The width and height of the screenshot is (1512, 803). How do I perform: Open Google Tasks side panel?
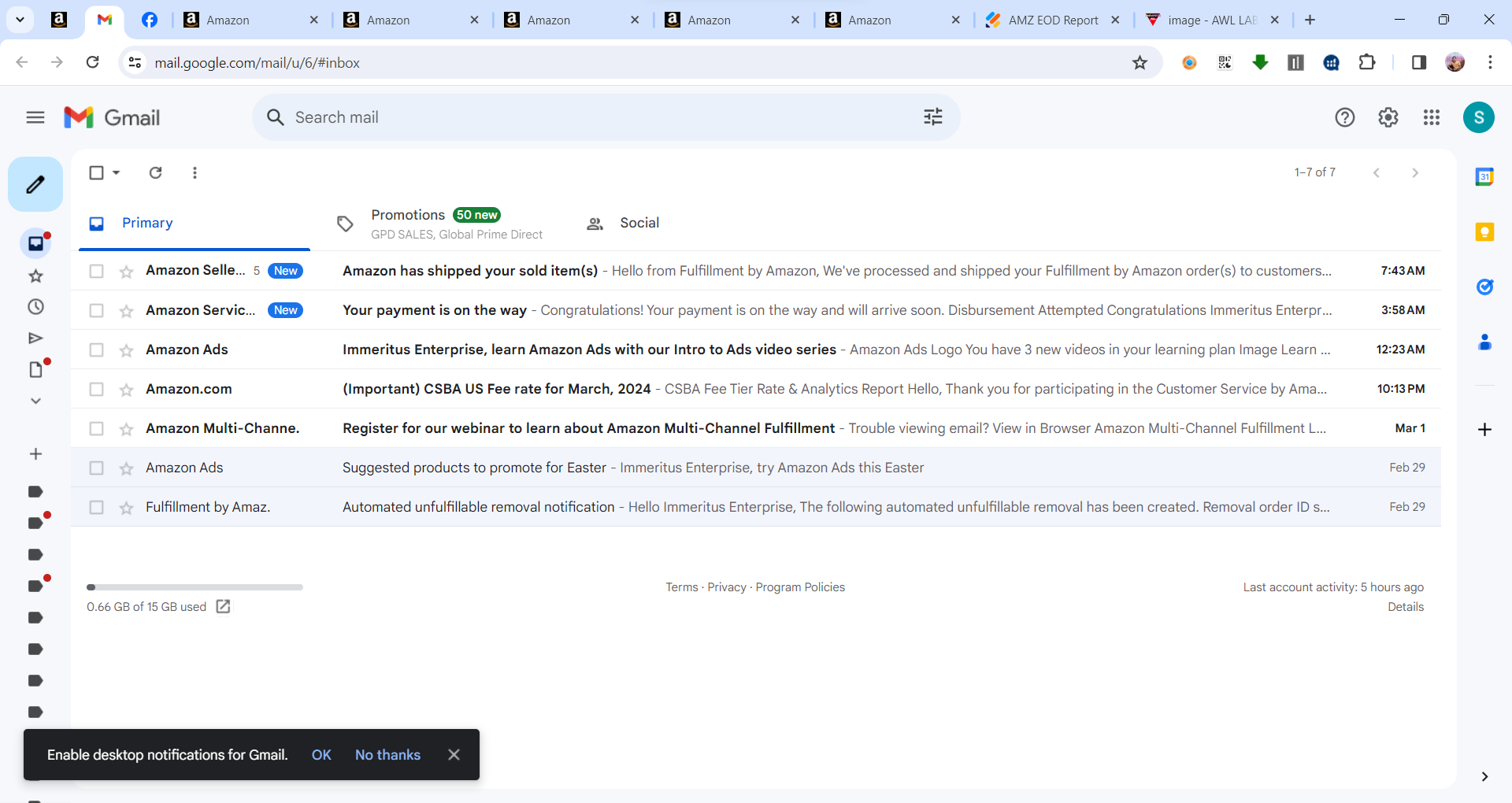(1484, 287)
